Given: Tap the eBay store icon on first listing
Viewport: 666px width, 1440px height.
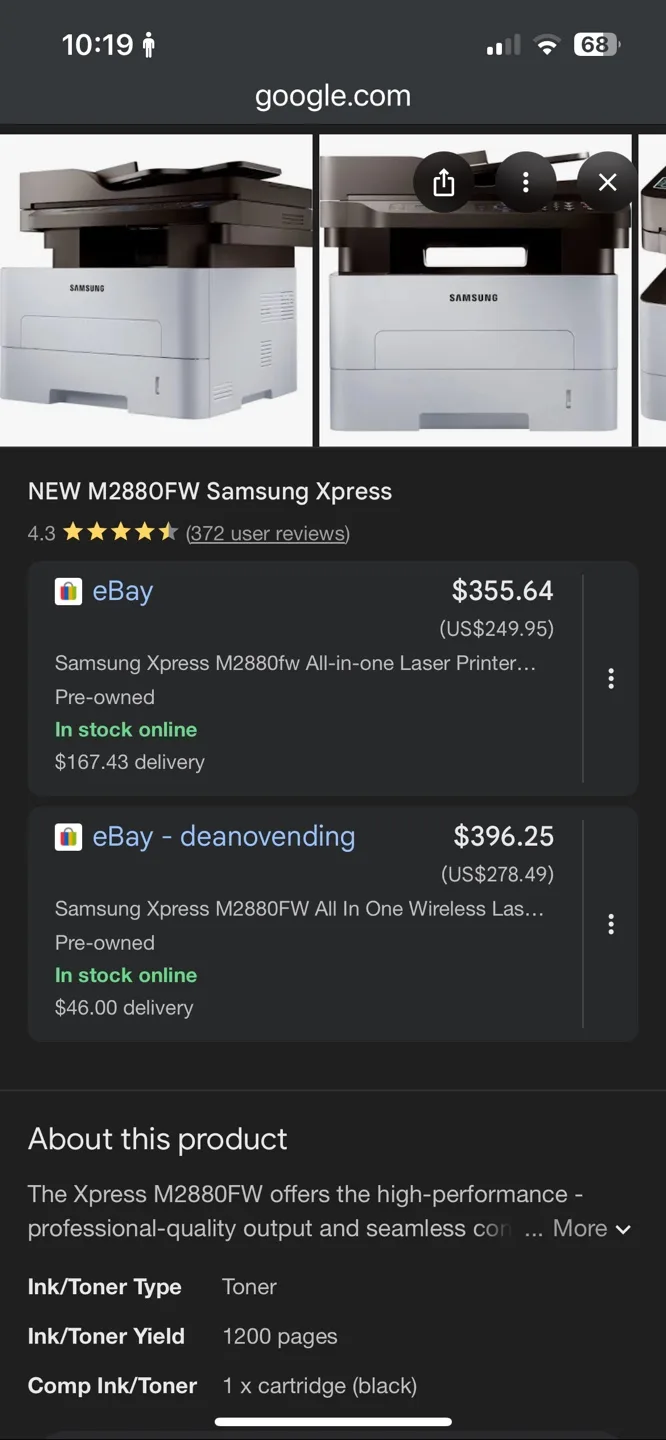Looking at the screenshot, I should [68, 591].
